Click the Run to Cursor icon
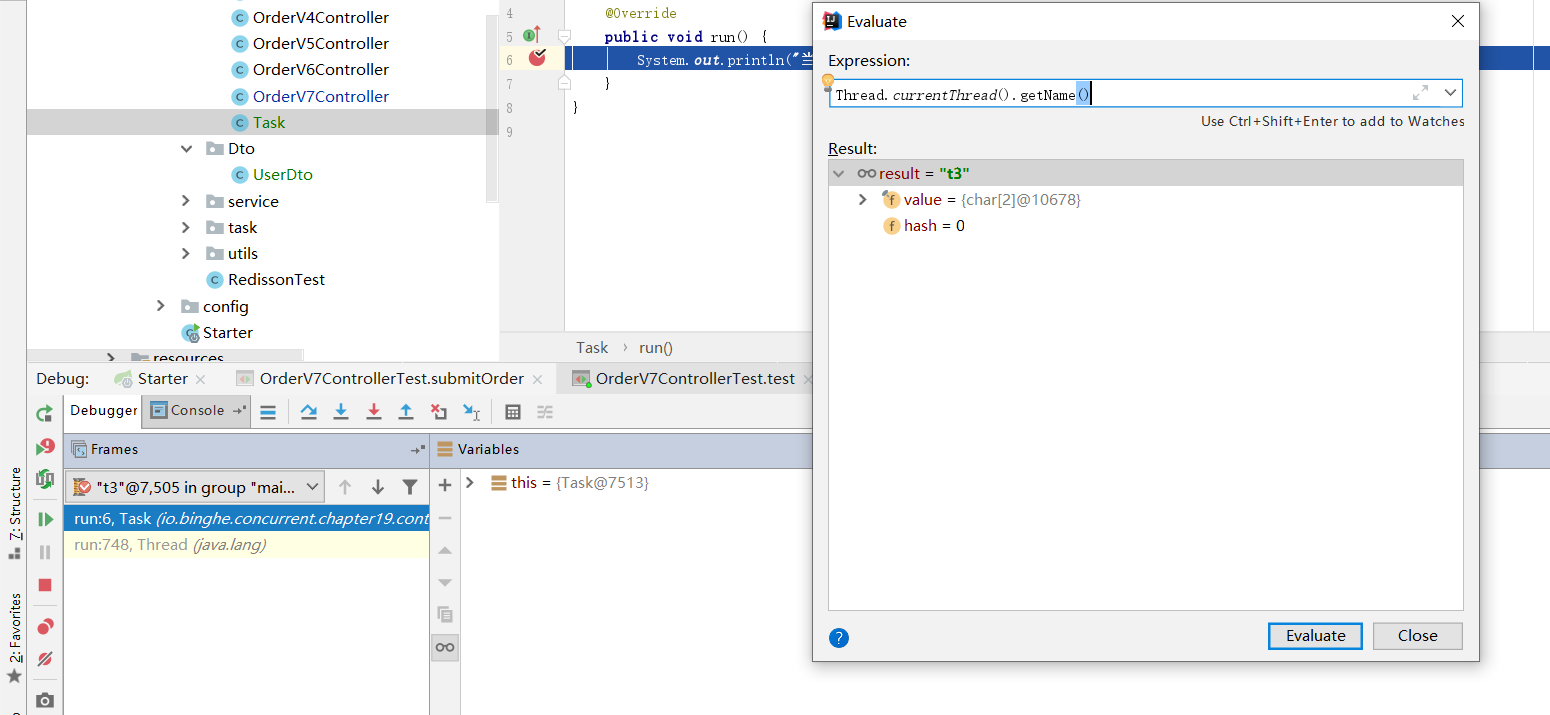The image size is (1550, 715). coord(471,411)
